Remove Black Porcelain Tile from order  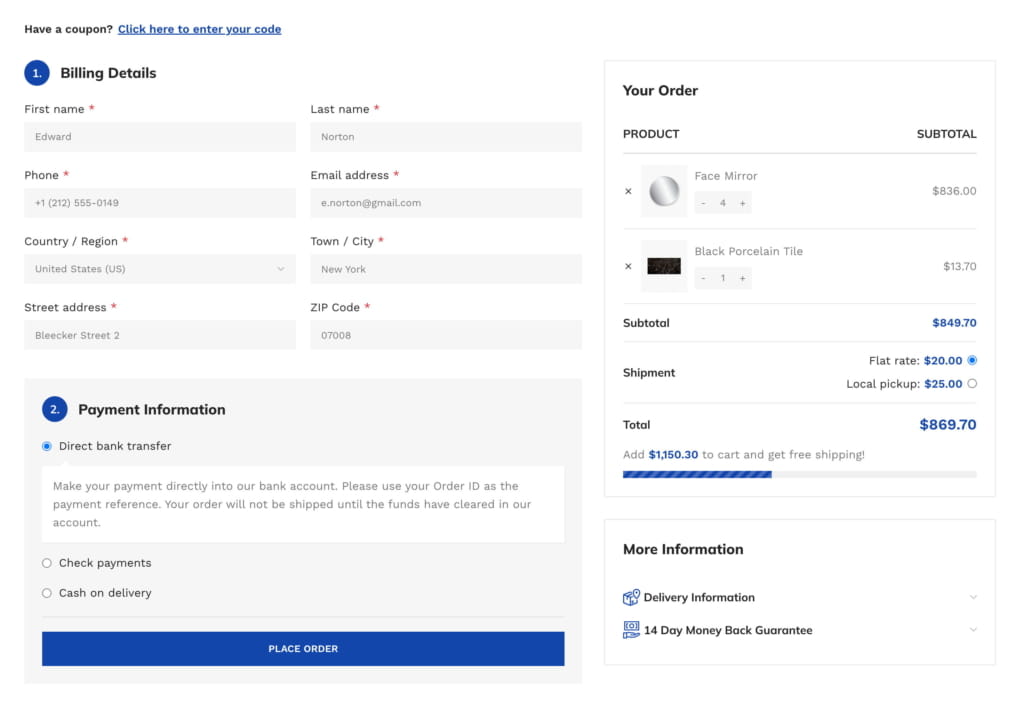point(628,266)
